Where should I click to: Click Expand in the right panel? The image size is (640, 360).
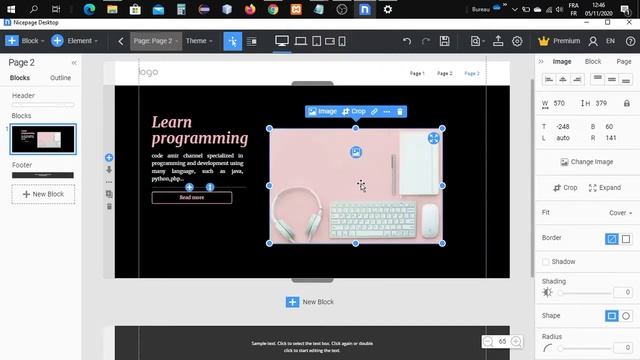coord(604,188)
